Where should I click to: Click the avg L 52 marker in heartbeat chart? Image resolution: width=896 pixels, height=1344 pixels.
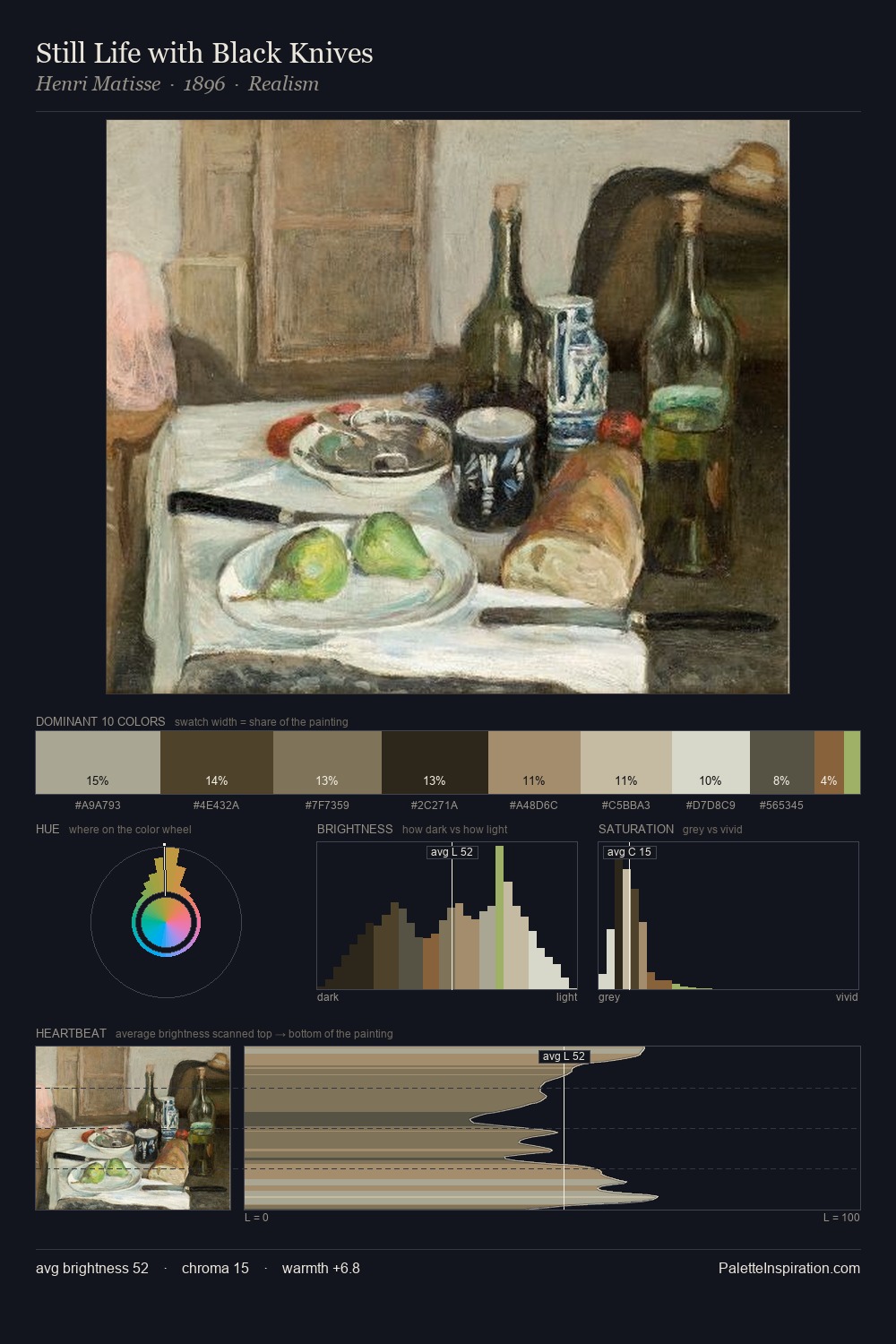(564, 1056)
